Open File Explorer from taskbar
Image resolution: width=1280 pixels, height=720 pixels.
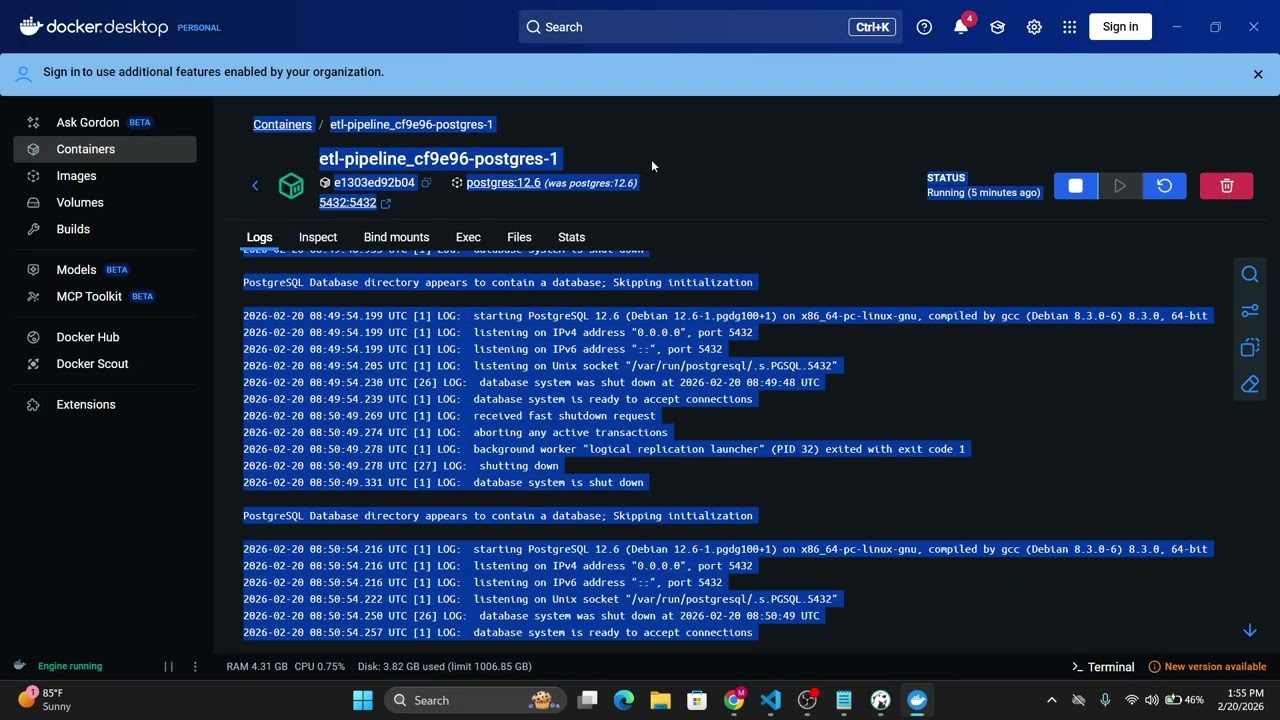pos(660,700)
